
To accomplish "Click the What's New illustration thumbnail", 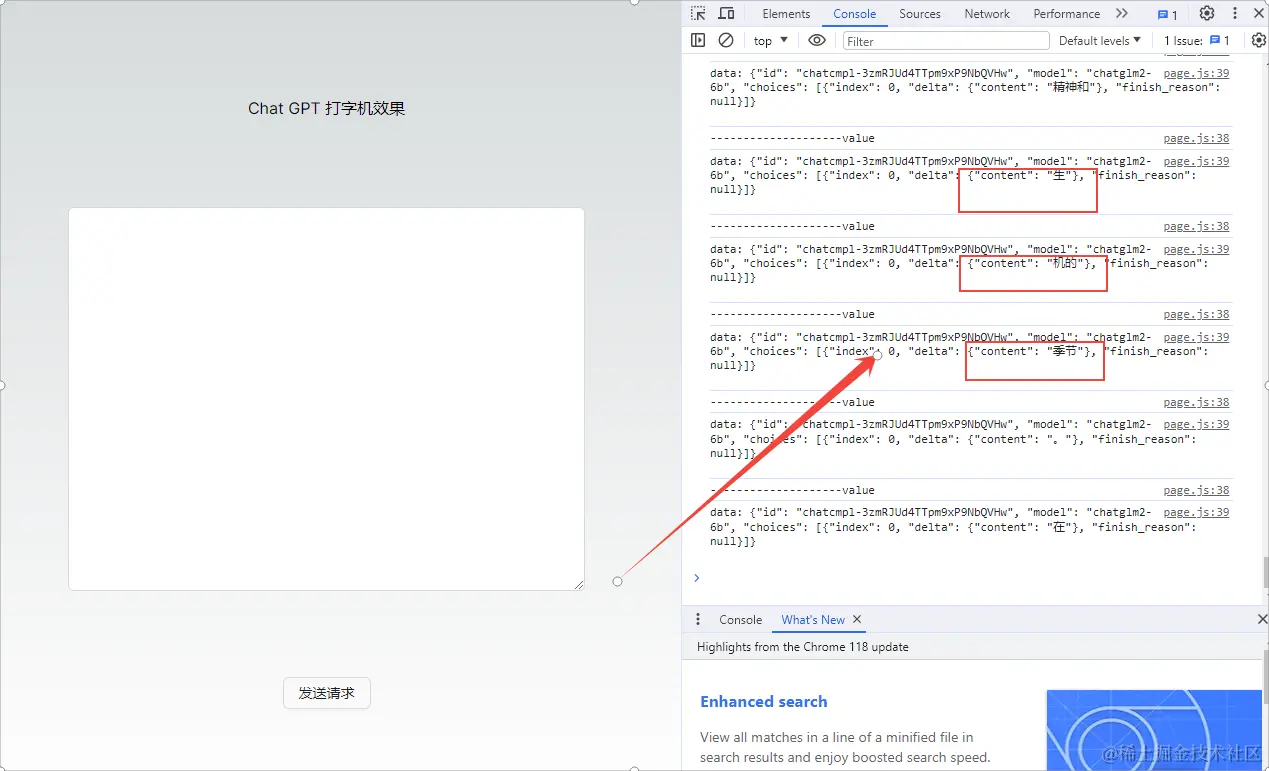I will pyautogui.click(x=1154, y=730).
